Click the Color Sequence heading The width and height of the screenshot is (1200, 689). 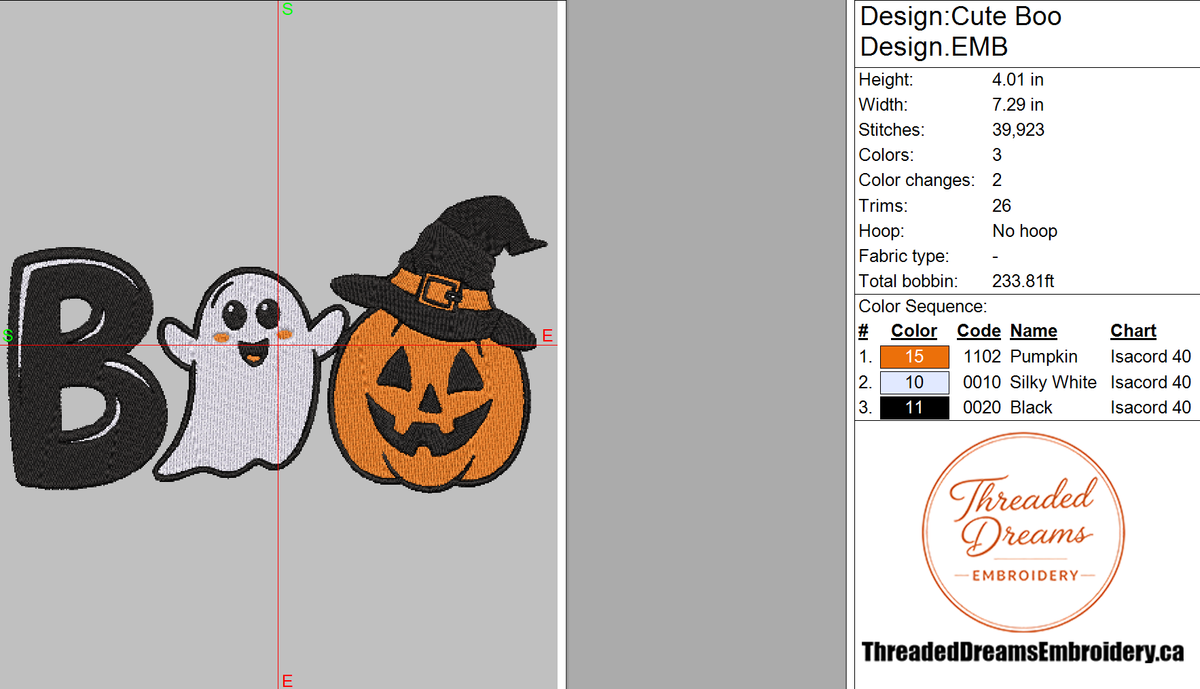pyautogui.click(x=922, y=306)
